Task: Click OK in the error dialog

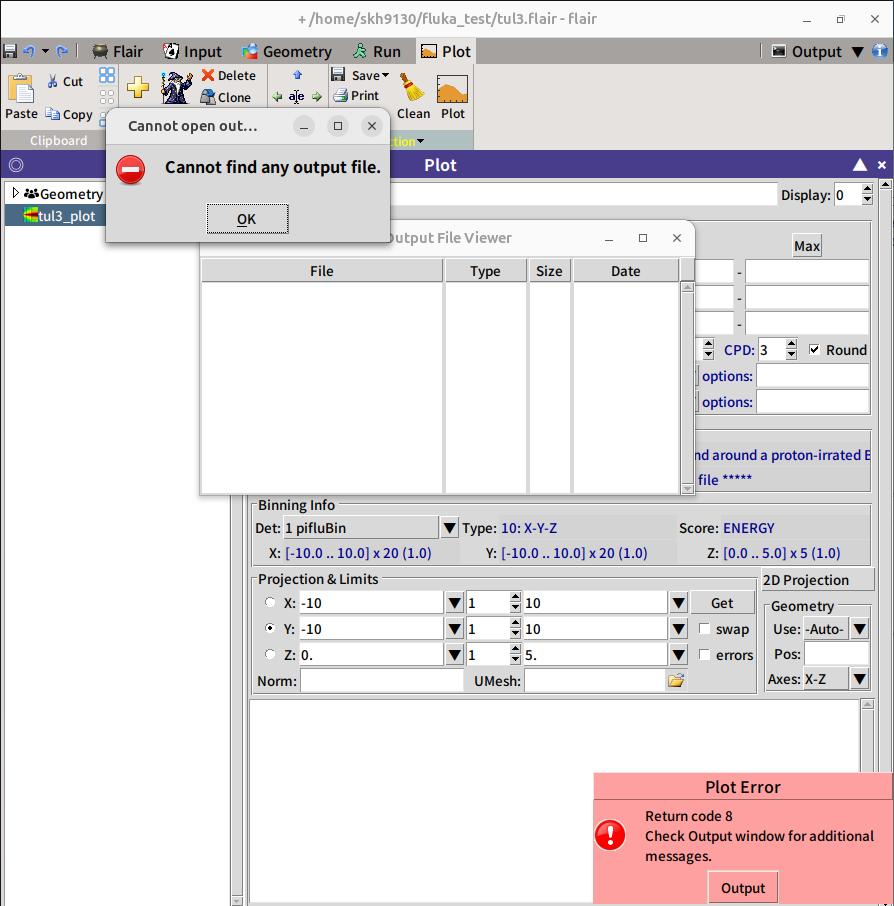Action: tap(247, 219)
